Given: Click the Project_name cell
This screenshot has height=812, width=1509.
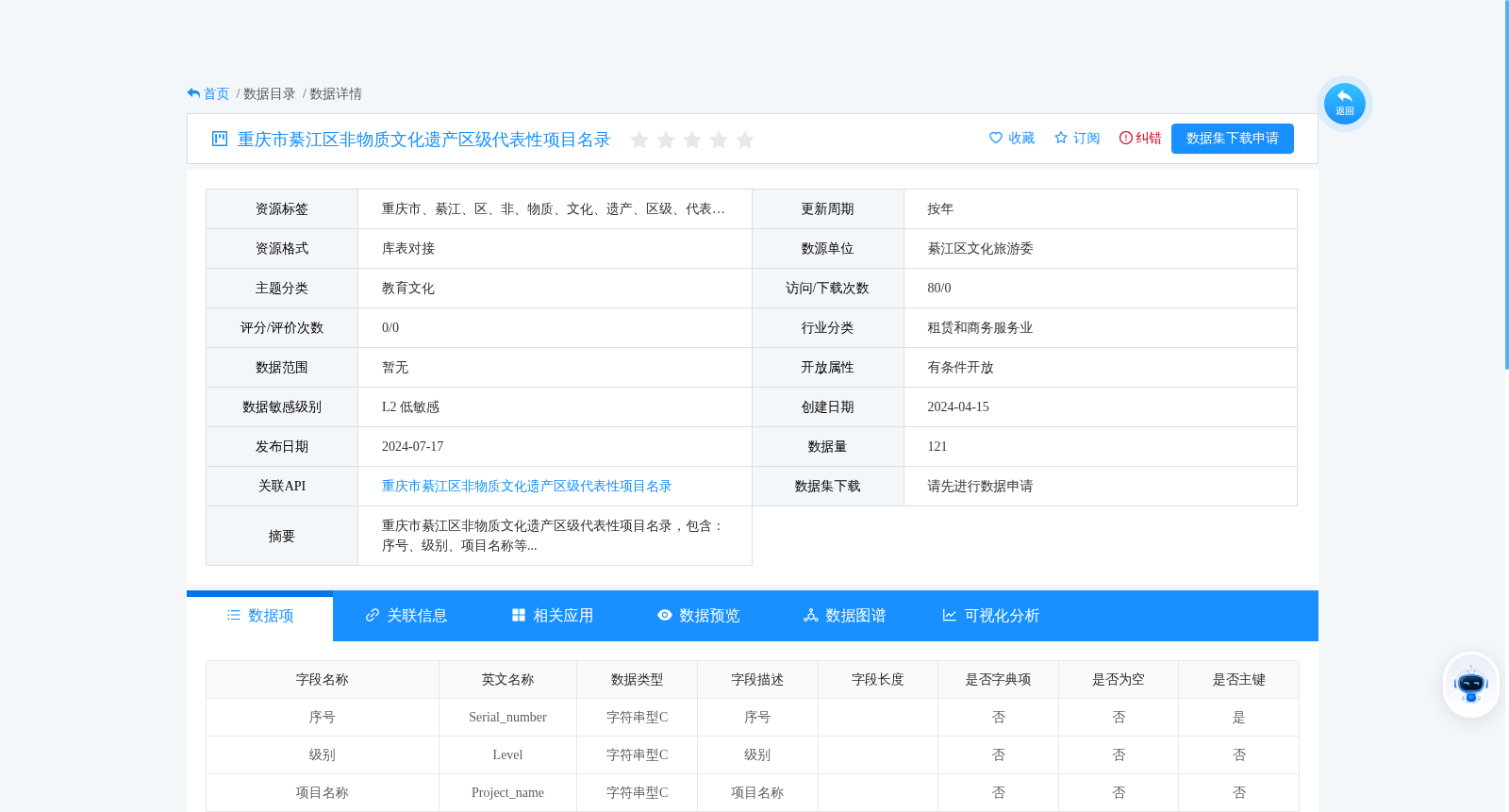Looking at the screenshot, I should tap(507, 793).
